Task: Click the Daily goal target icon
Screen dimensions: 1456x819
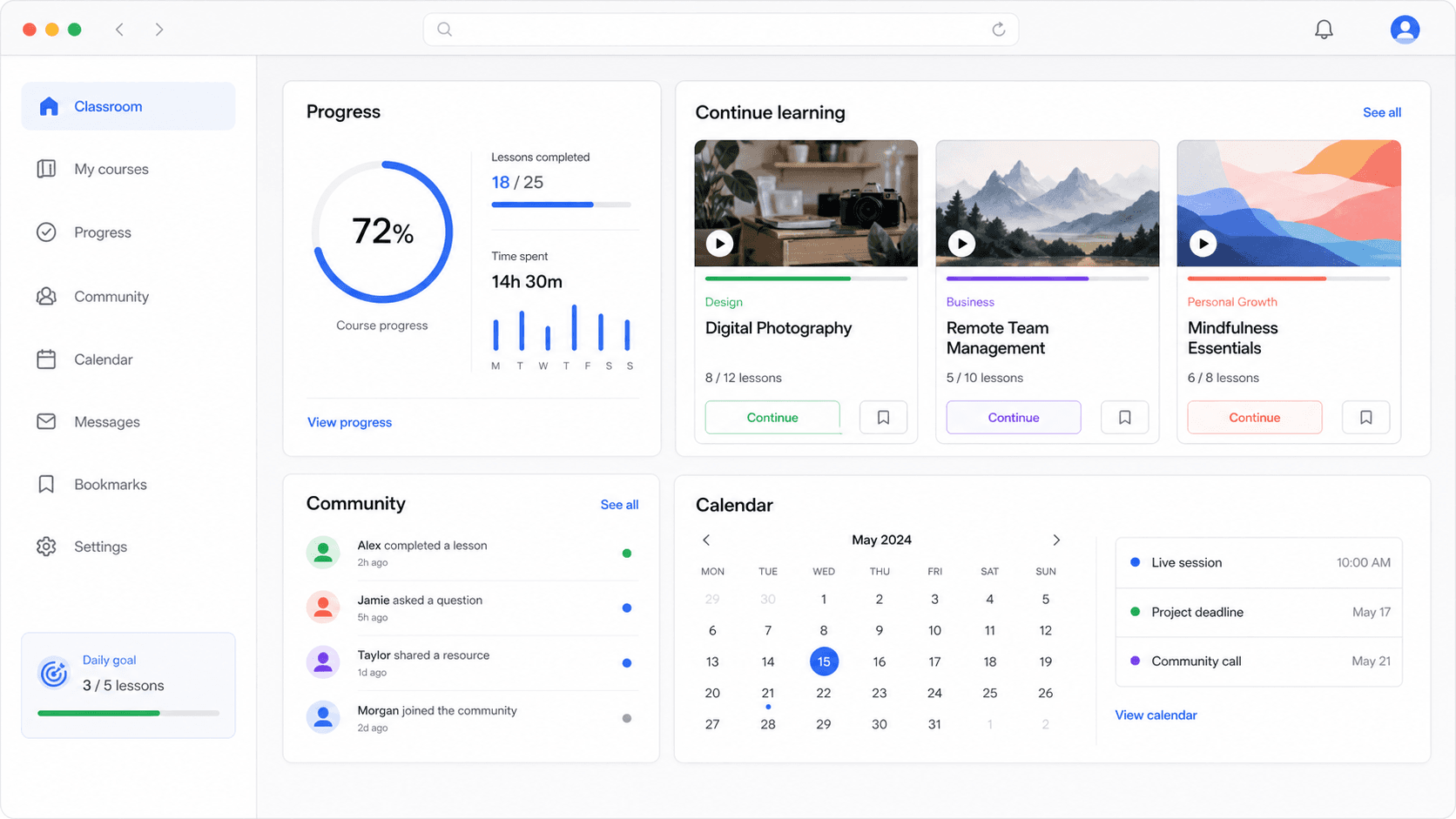Action: (54, 673)
